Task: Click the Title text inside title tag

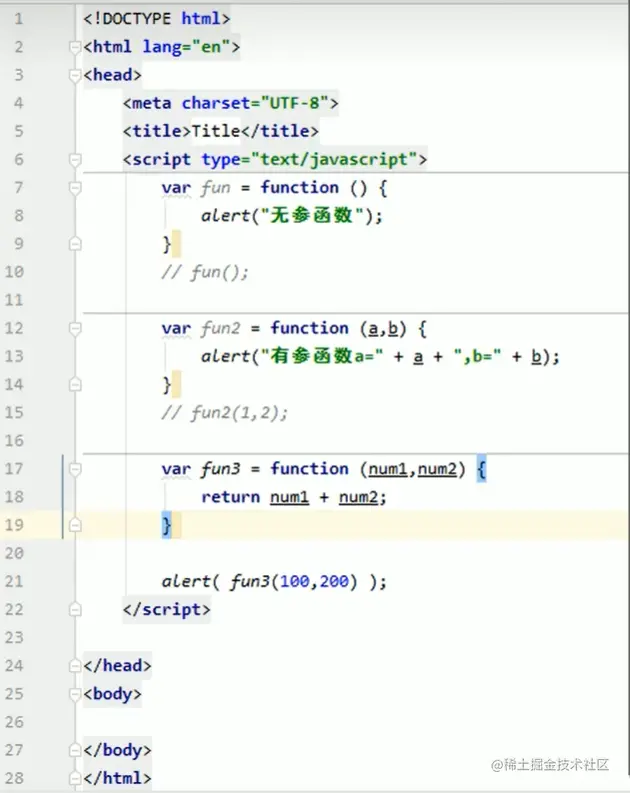Action: coord(216,131)
